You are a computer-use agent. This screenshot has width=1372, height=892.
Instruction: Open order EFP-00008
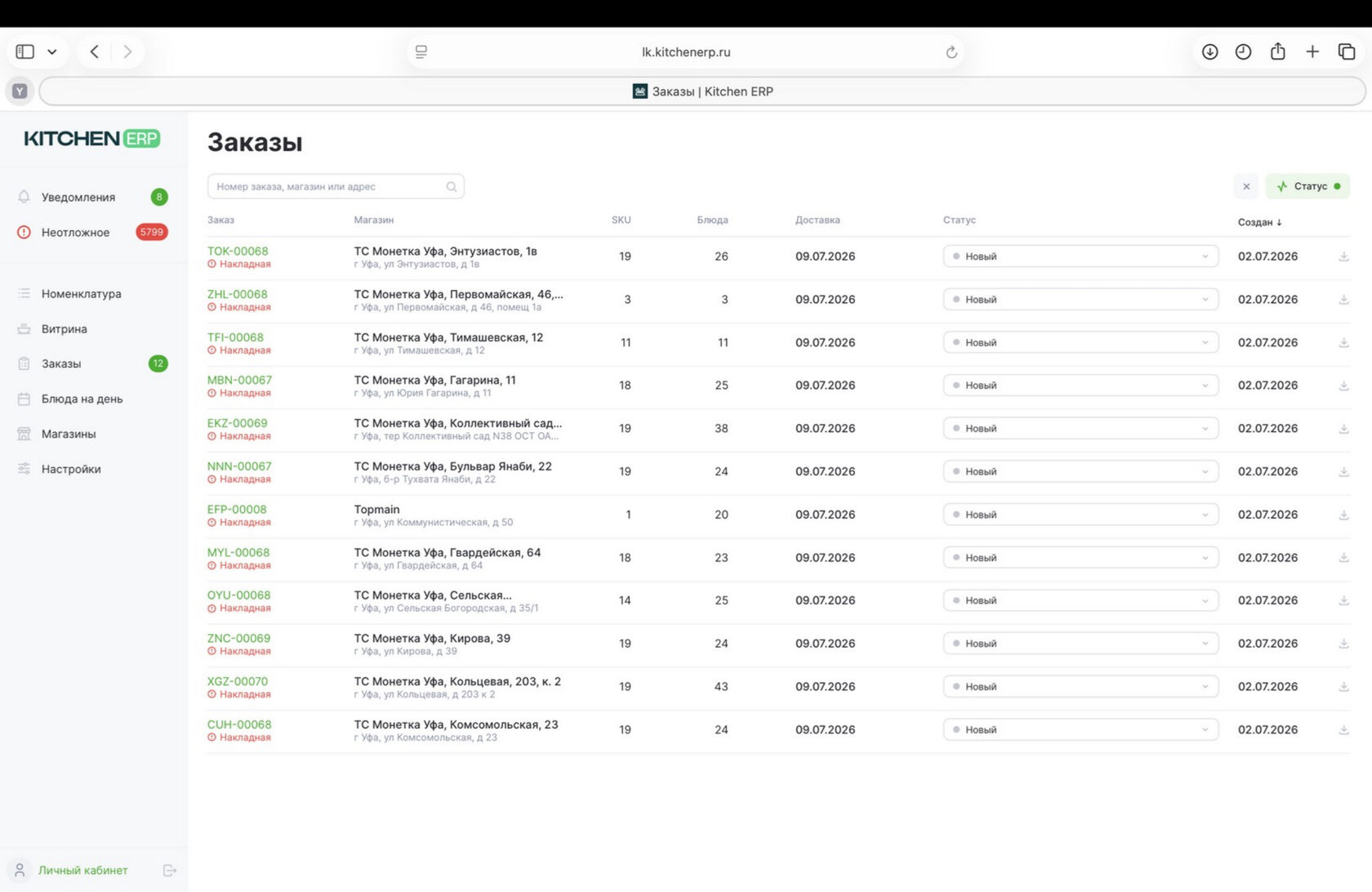(x=237, y=509)
